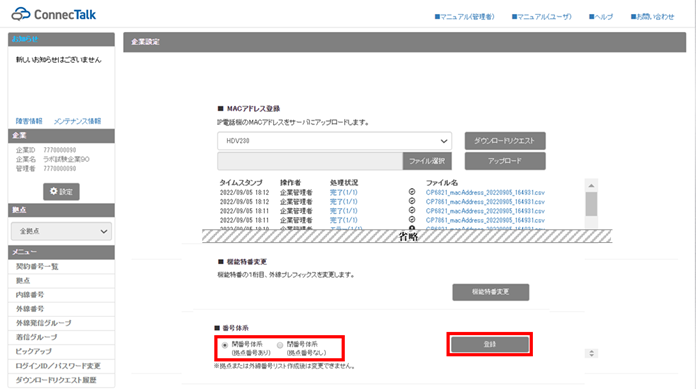Click the 処理状況 column header
Image resolution: width=696 pixels, height=389 pixels.
pyautogui.click(x=344, y=183)
